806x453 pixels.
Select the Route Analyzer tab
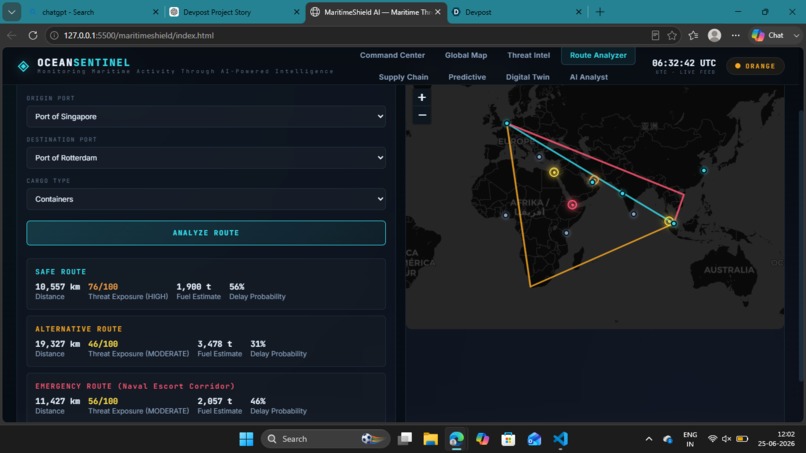click(x=598, y=55)
